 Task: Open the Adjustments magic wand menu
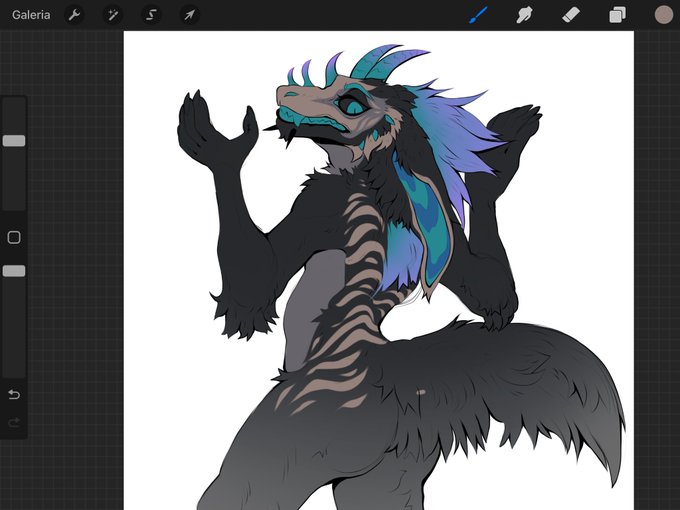113,15
